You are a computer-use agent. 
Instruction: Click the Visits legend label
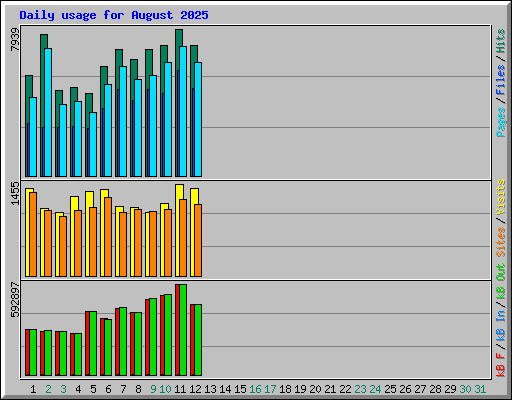(501, 197)
